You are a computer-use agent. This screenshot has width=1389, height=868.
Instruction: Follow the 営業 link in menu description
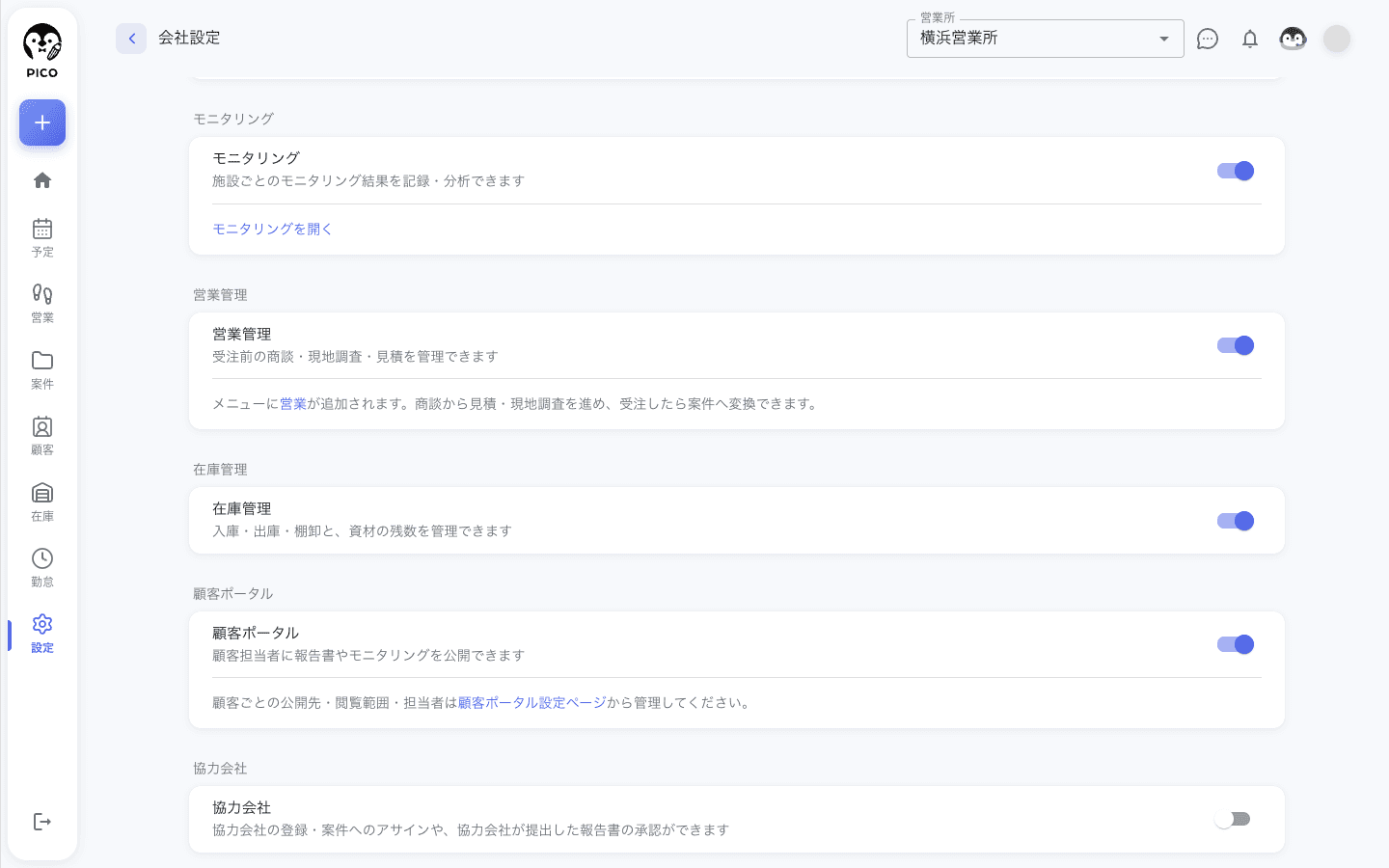(293, 404)
